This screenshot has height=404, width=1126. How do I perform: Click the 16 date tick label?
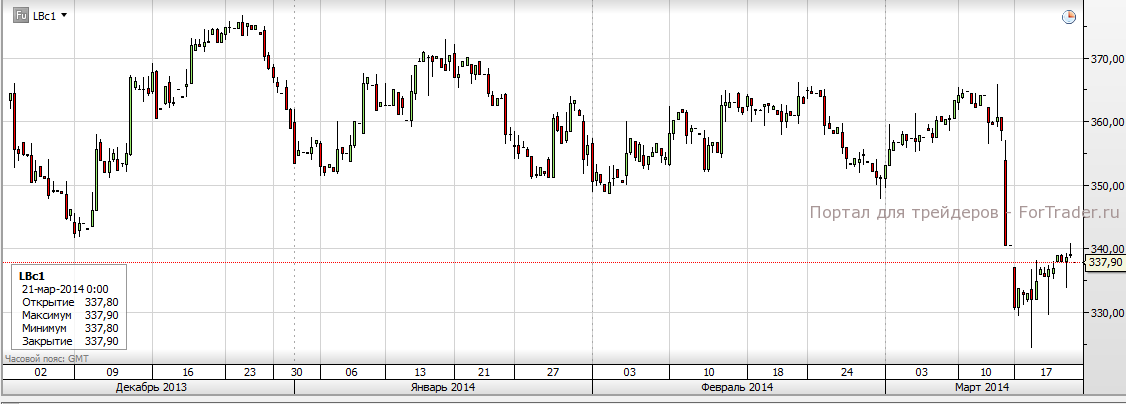coord(188,372)
